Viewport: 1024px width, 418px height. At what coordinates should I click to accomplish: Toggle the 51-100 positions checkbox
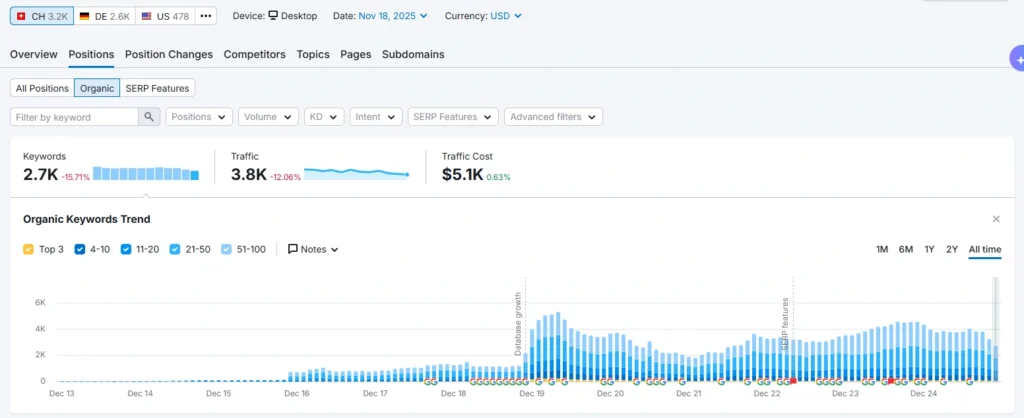[226, 249]
